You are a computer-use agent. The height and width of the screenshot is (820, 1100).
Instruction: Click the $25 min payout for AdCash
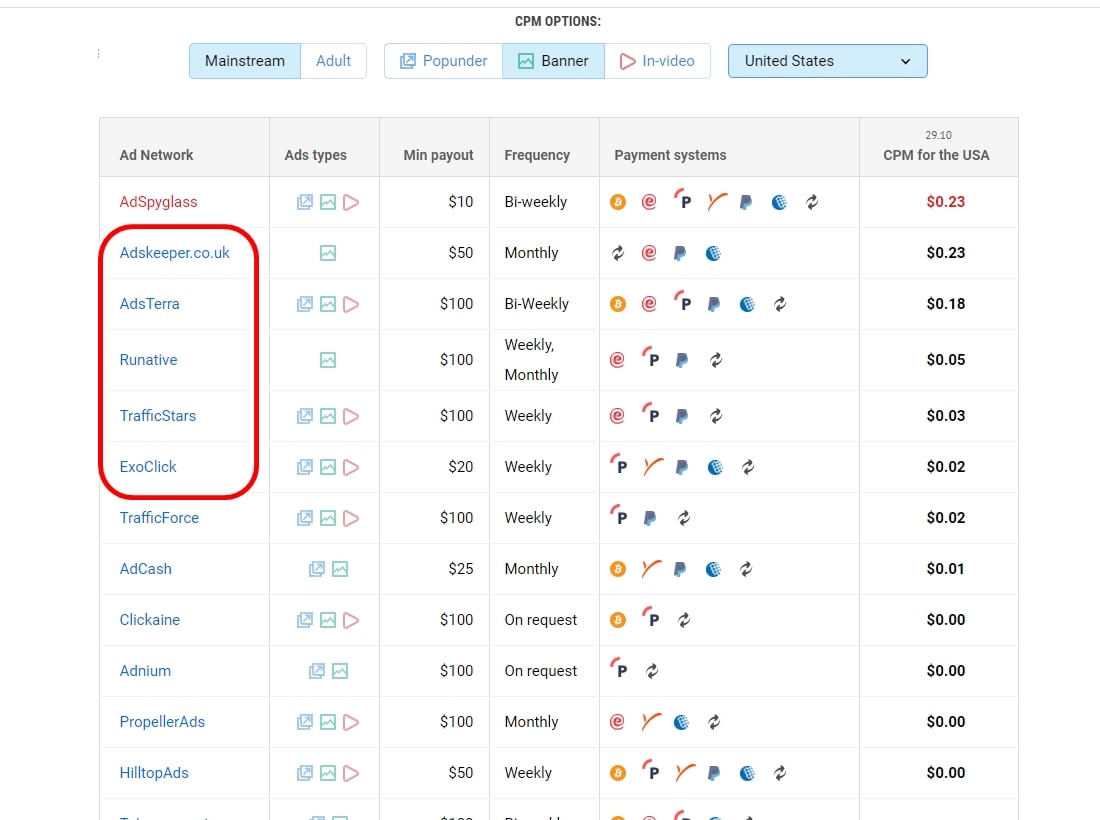point(461,569)
